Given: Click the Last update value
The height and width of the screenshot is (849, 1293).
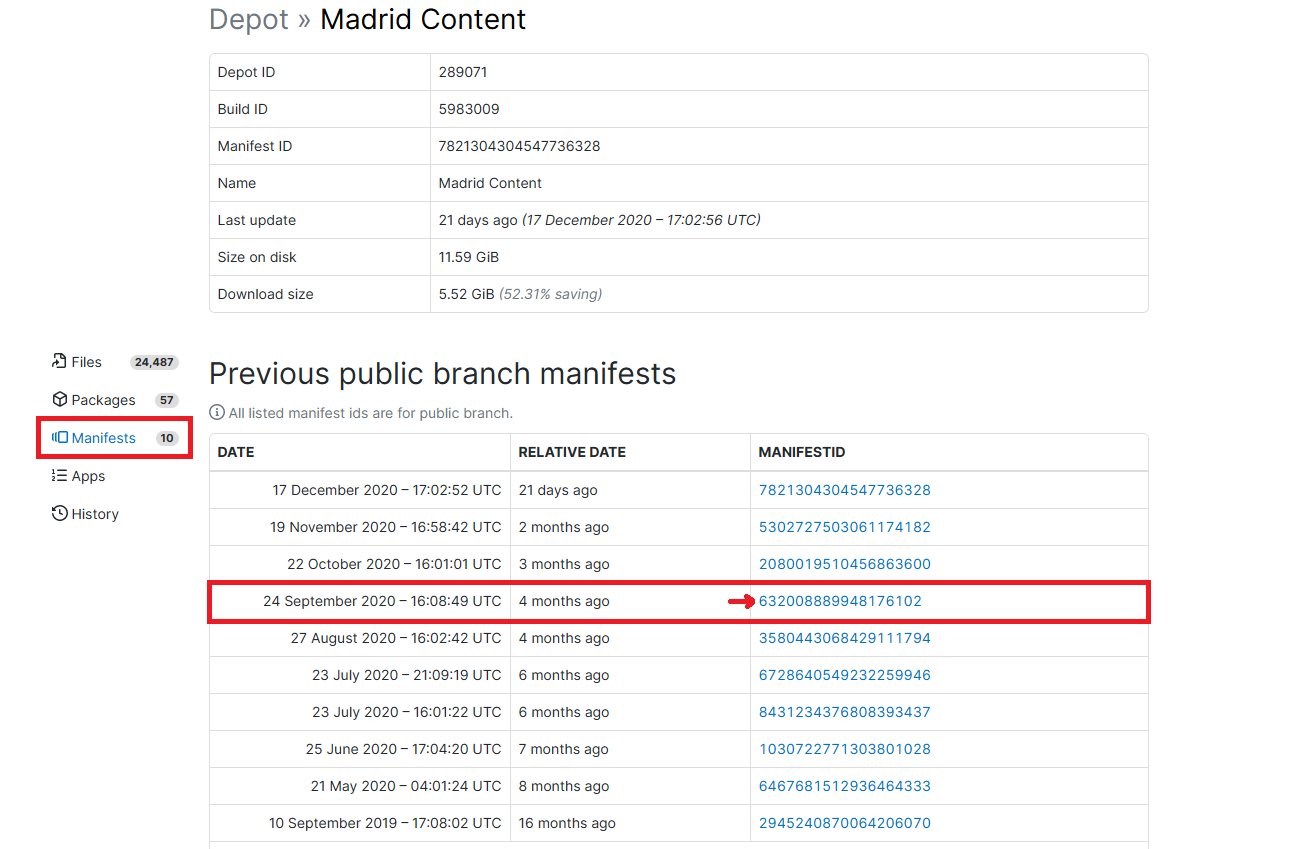Looking at the screenshot, I should coord(600,220).
